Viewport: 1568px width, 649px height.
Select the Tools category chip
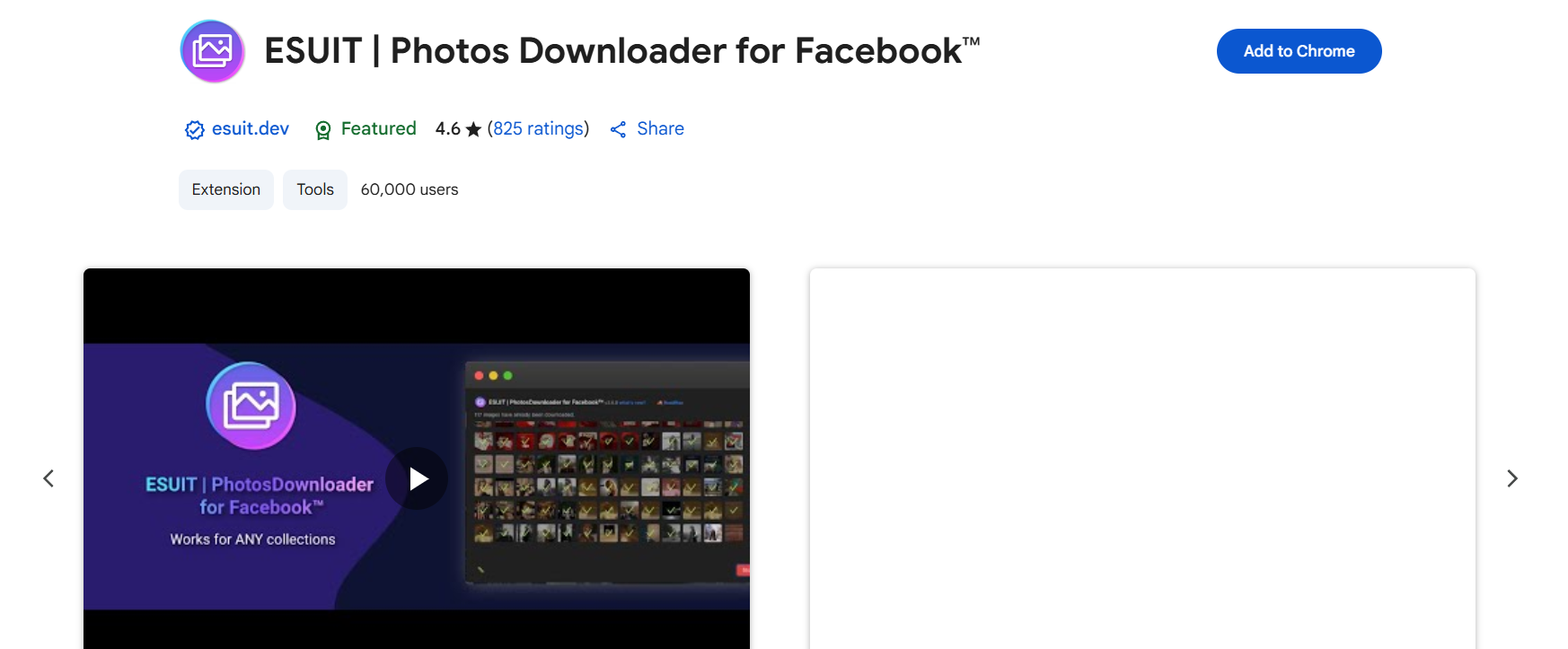coord(315,189)
